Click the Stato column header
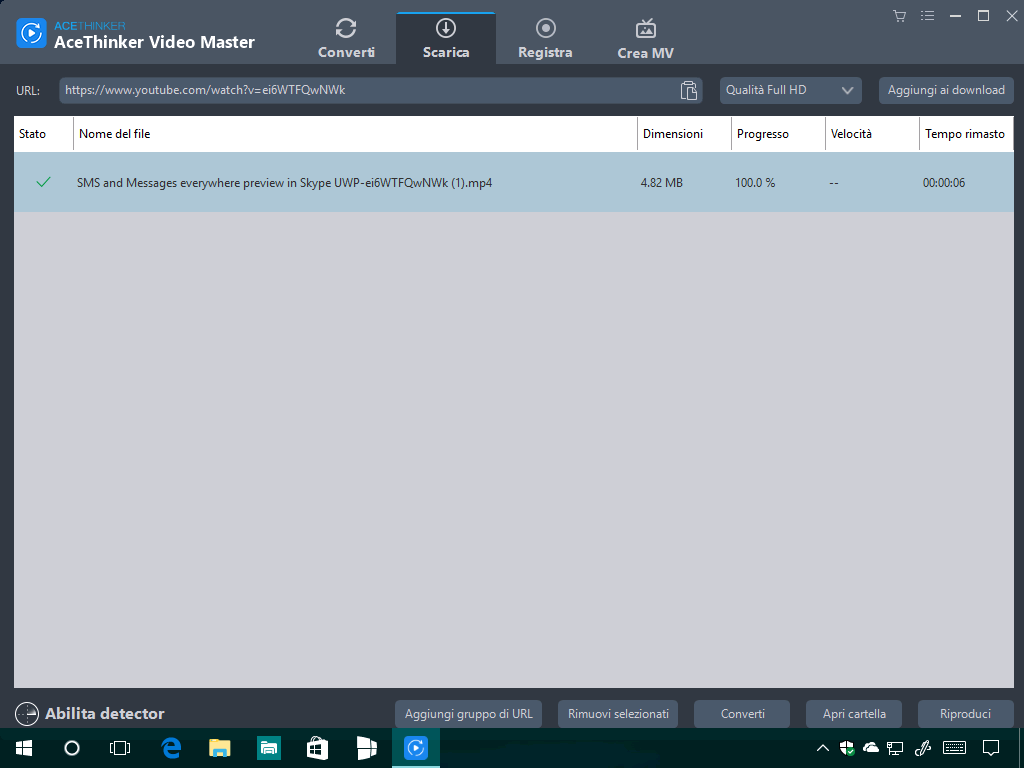Image resolution: width=1024 pixels, height=768 pixels. pos(44,134)
